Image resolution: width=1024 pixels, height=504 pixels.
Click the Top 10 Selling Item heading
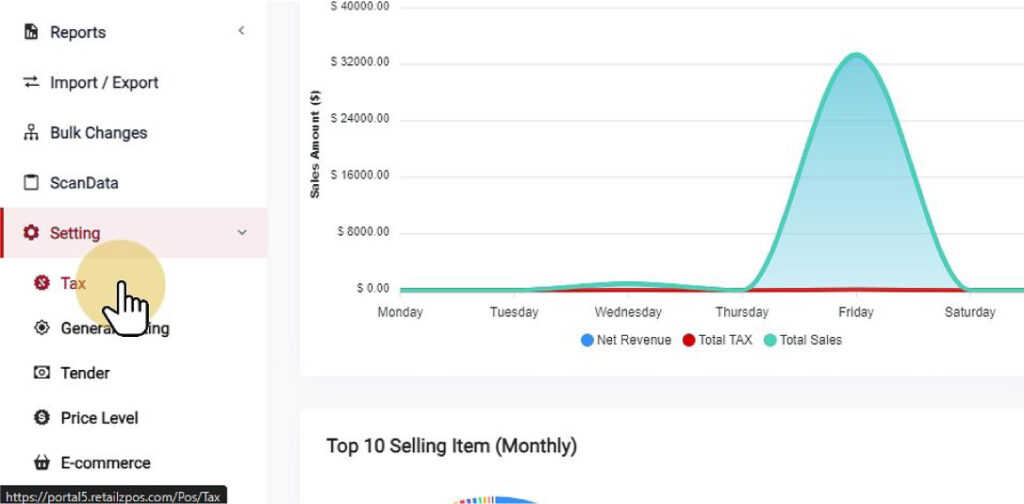[x=451, y=446]
